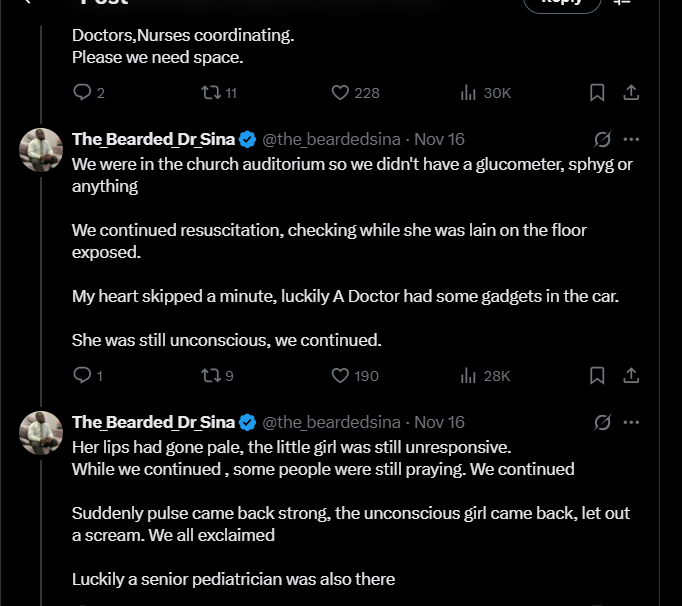
Task: Open Grok actions on church auditorium post
Action: [x=602, y=139]
